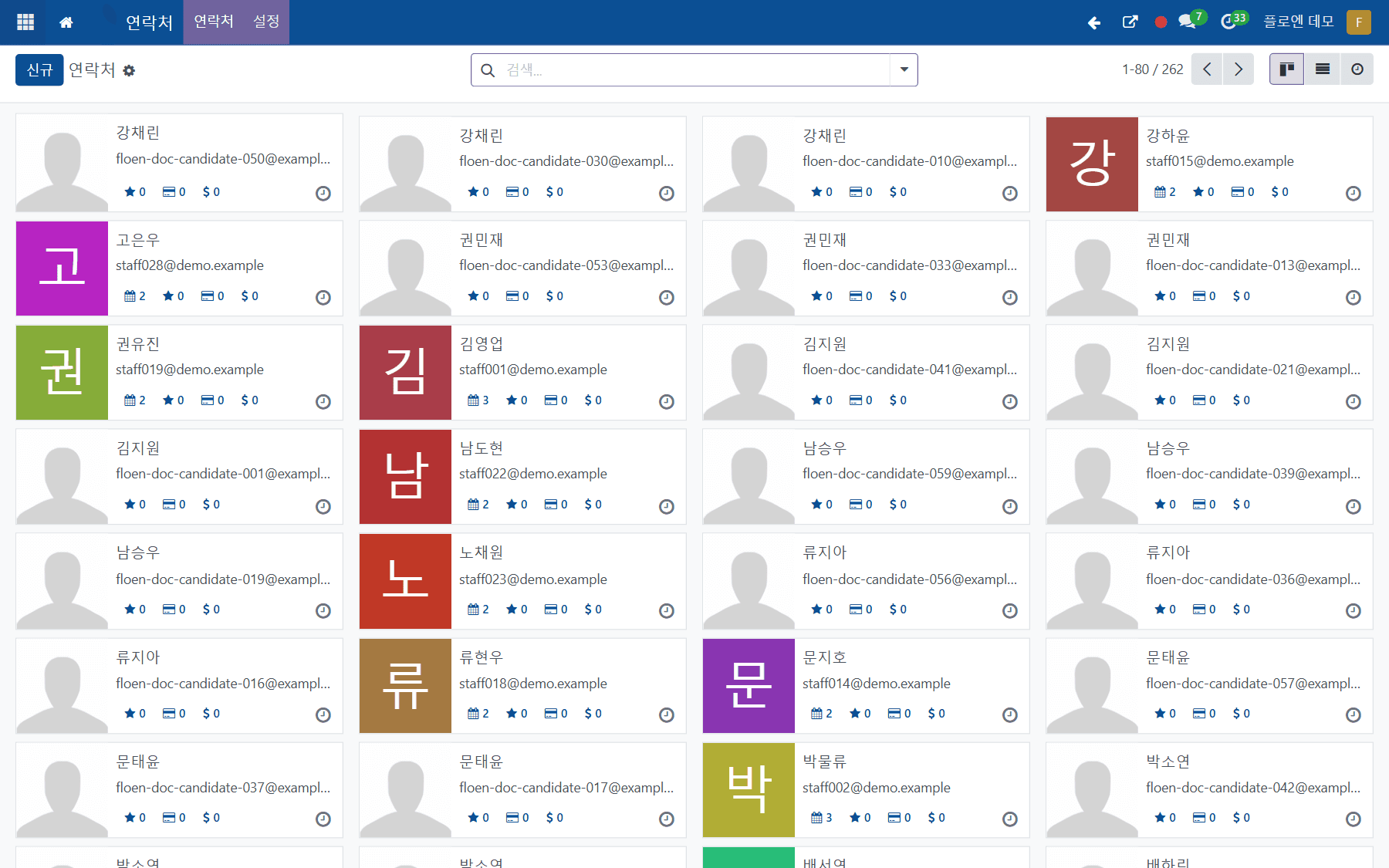Click dollar invoiced icon on 고은우 card
1389x868 pixels.
click(245, 296)
